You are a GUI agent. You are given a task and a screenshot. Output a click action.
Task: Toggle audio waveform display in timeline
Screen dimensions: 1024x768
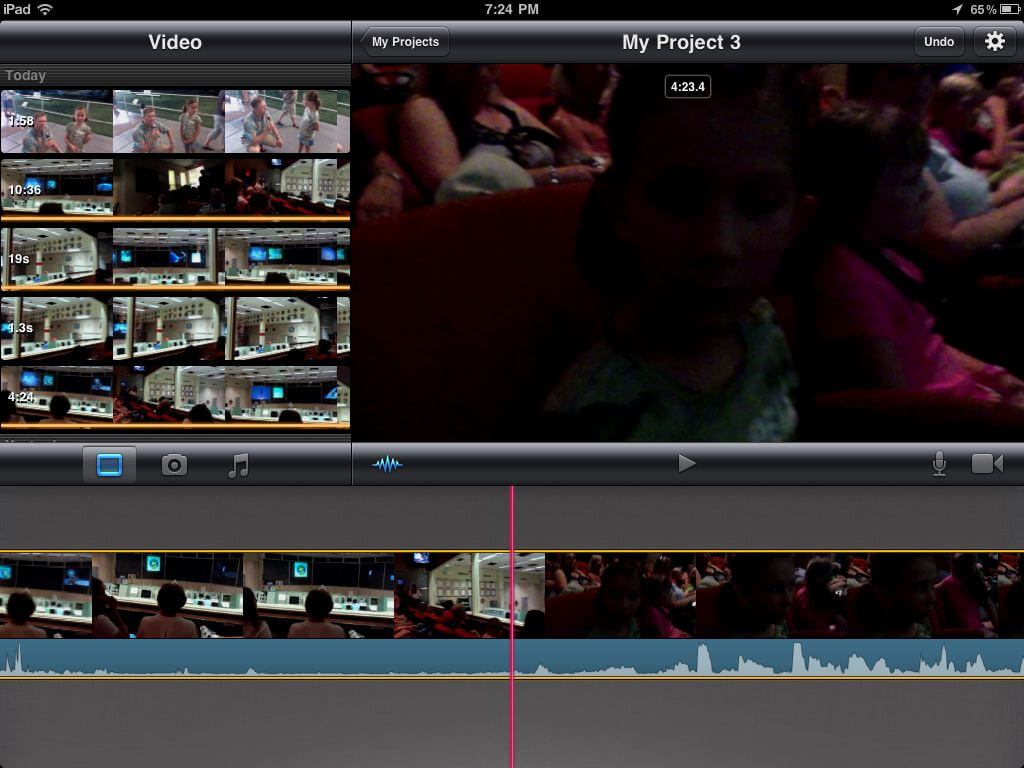pyautogui.click(x=387, y=464)
